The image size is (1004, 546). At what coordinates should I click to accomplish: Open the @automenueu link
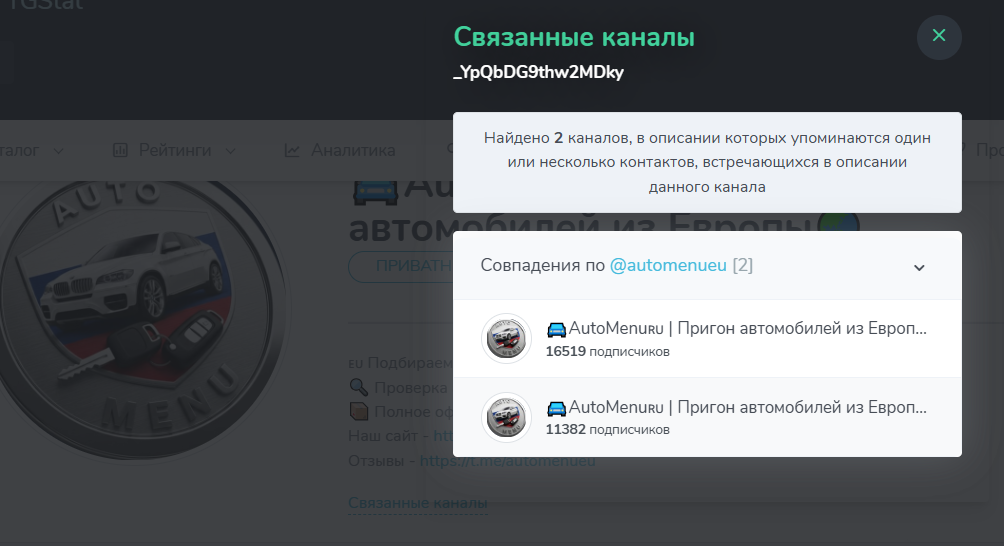(x=668, y=266)
